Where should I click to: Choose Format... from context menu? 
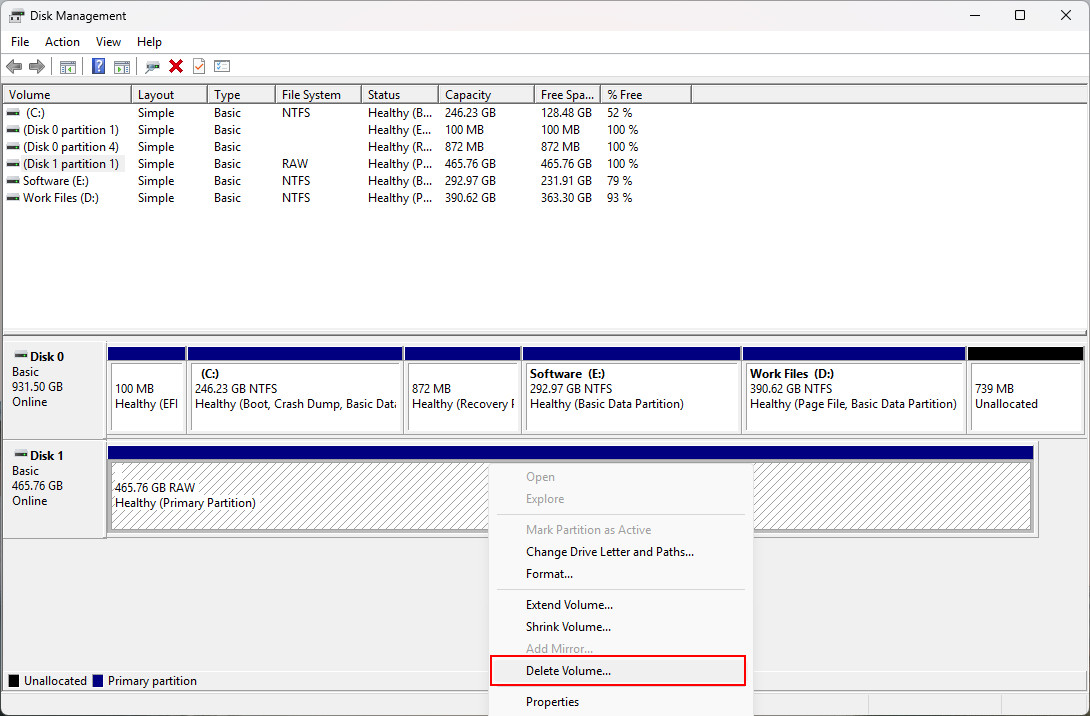coord(621,574)
